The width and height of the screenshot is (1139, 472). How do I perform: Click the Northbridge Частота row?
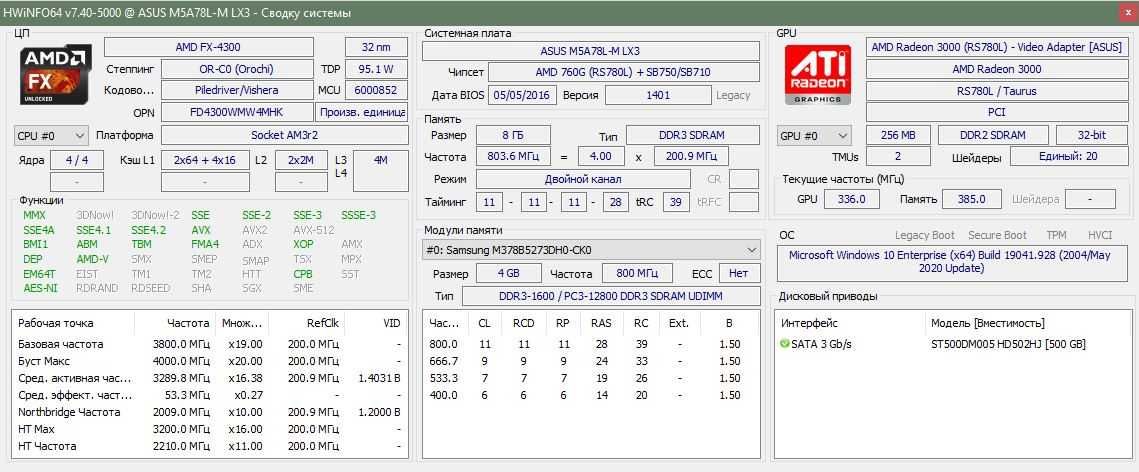[210, 412]
